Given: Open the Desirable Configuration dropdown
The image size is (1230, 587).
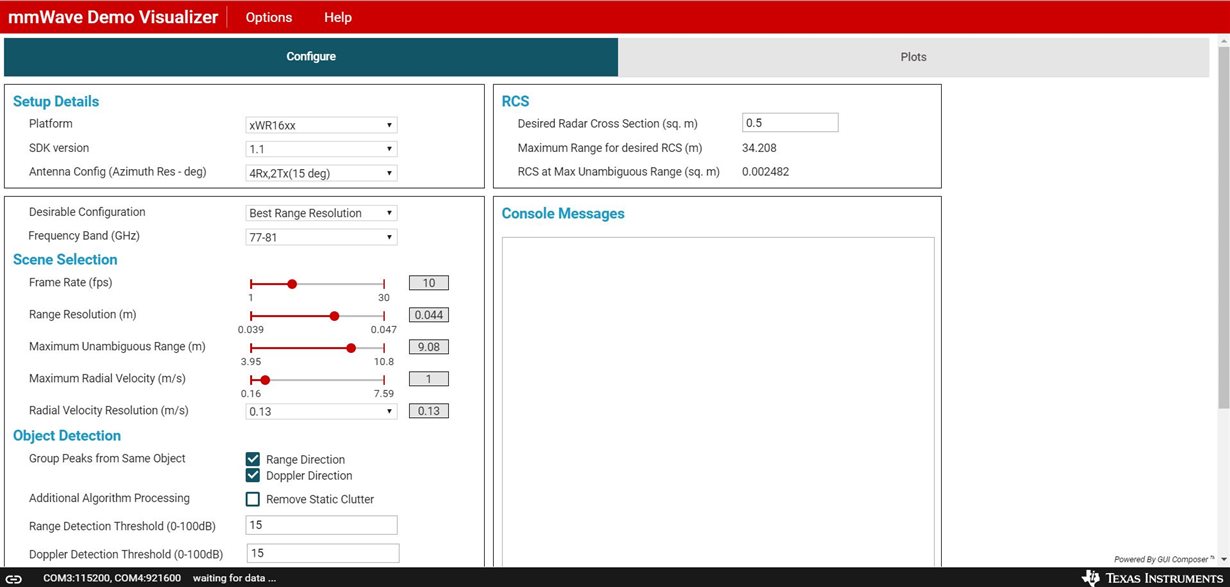Looking at the screenshot, I should [321, 213].
